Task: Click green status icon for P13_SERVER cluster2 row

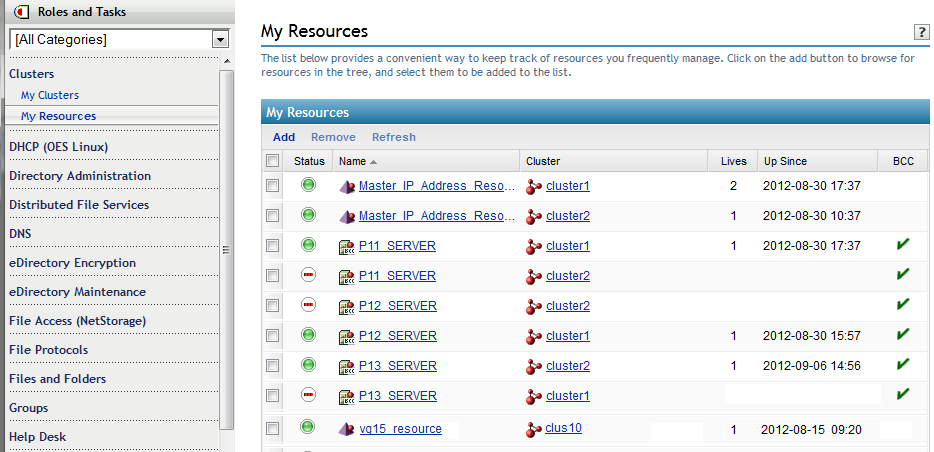Action: [x=308, y=364]
